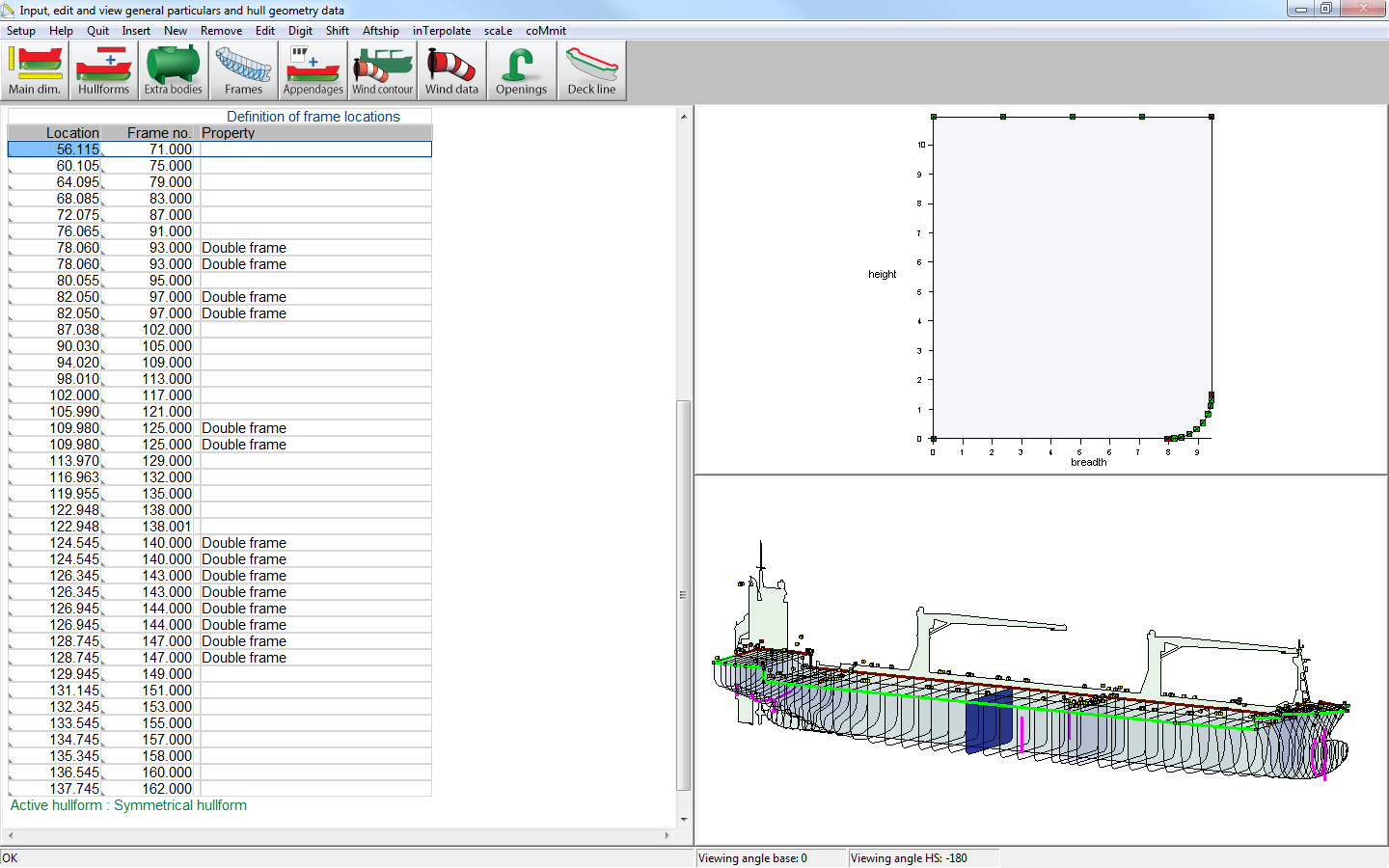Click the Wind contour icon
This screenshot has width=1389, height=868.
(x=382, y=70)
